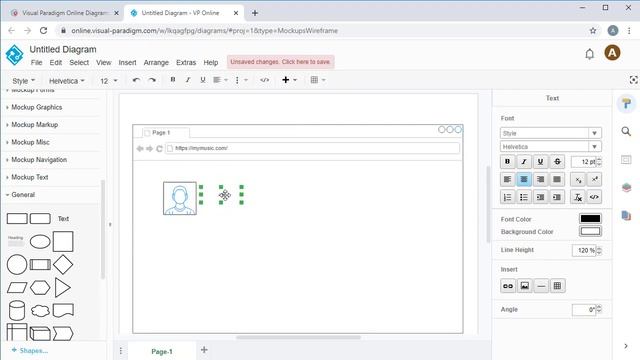Insert a horizontal rule from Text panel
The image size is (640, 360).
[541, 286]
